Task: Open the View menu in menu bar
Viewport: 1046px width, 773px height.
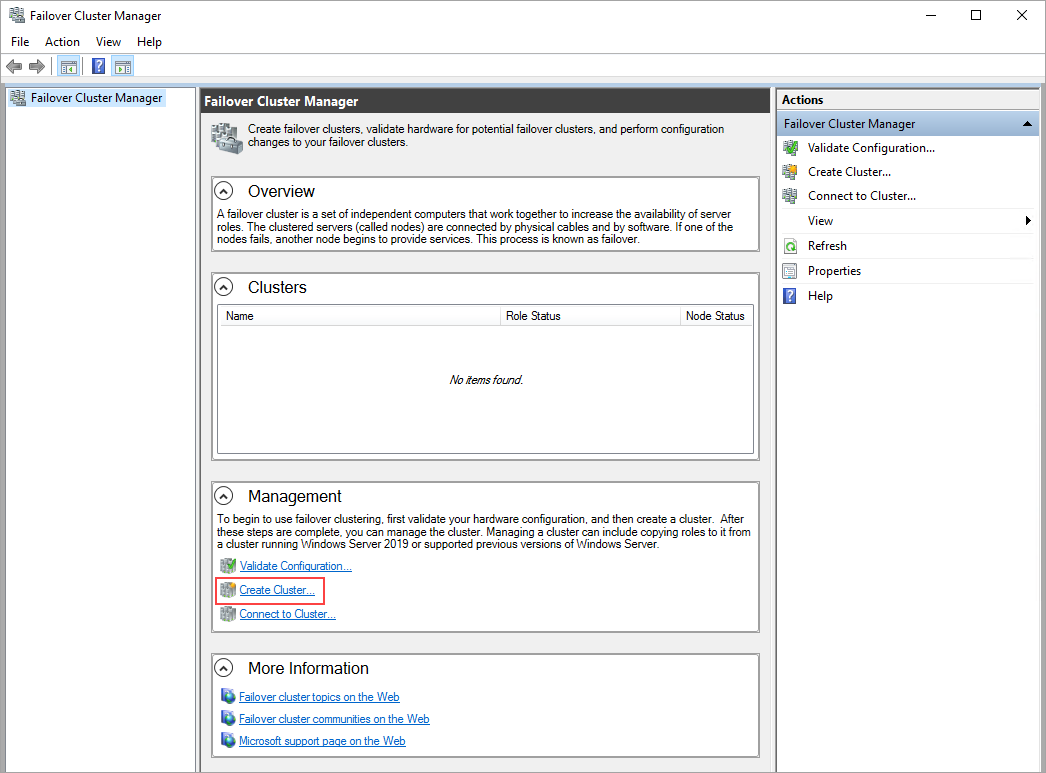Action: click(108, 42)
